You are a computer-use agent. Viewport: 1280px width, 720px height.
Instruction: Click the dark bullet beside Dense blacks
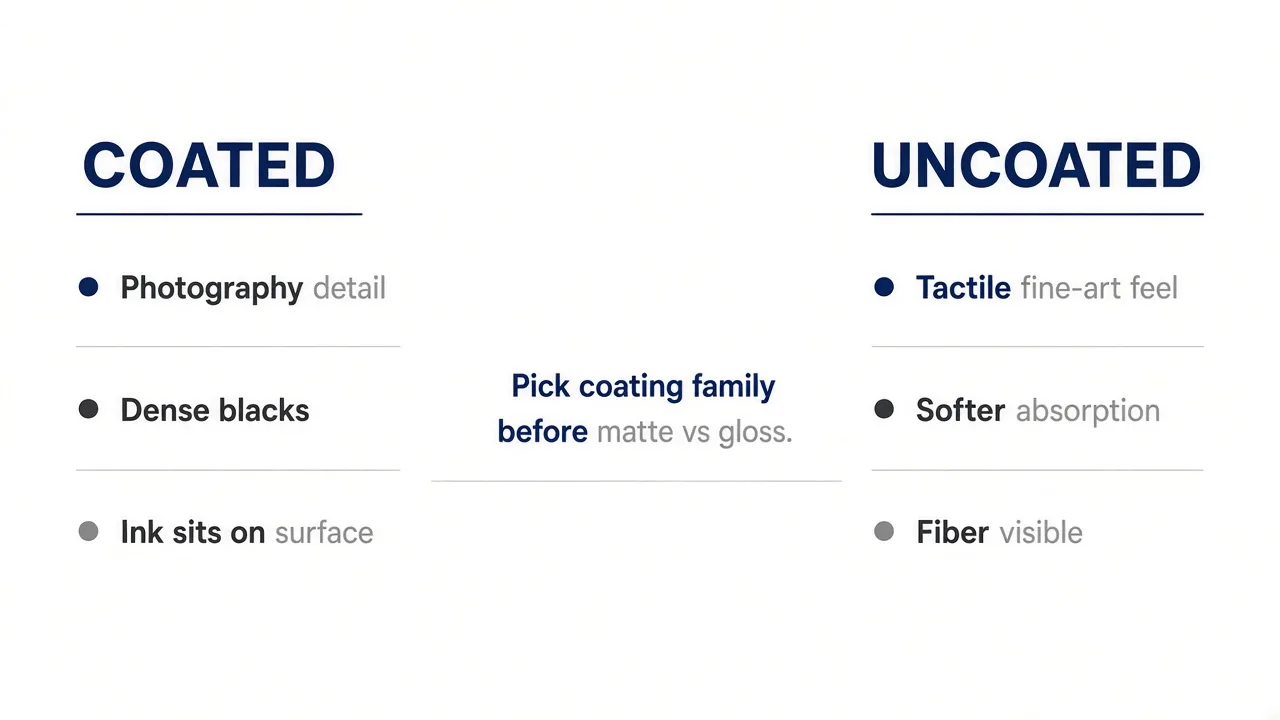pyautogui.click(x=88, y=409)
